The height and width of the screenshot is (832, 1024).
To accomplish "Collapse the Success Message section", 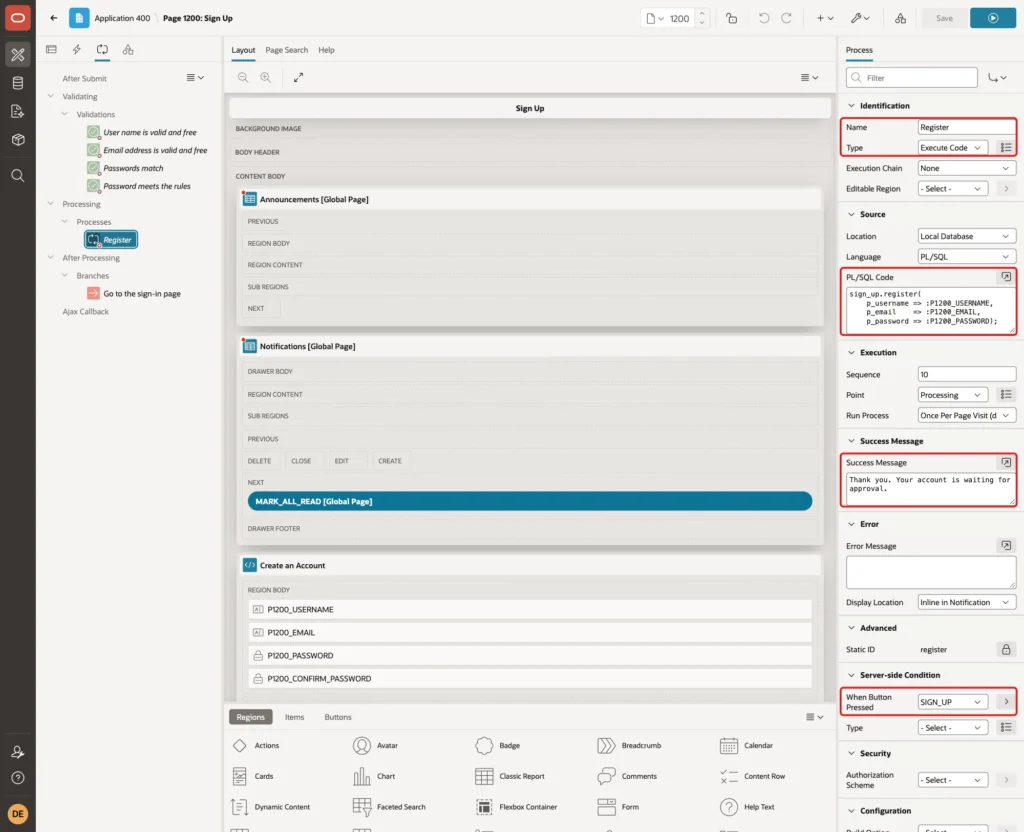I will pos(851,441).
